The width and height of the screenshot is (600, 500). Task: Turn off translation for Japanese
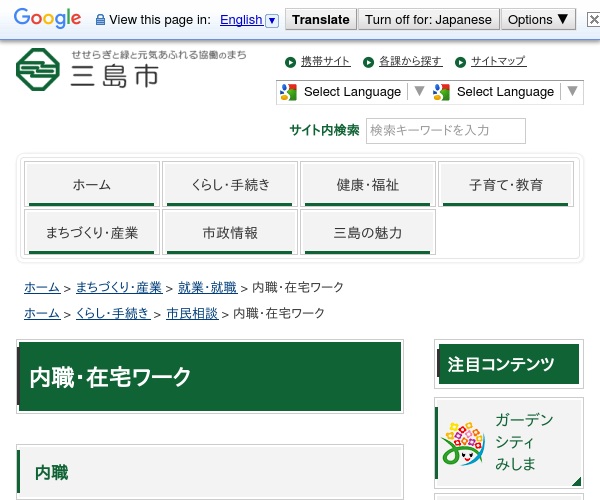428,20
